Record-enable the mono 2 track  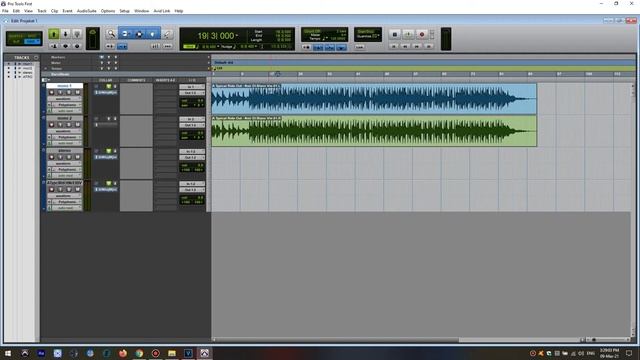tap(51, 125)
